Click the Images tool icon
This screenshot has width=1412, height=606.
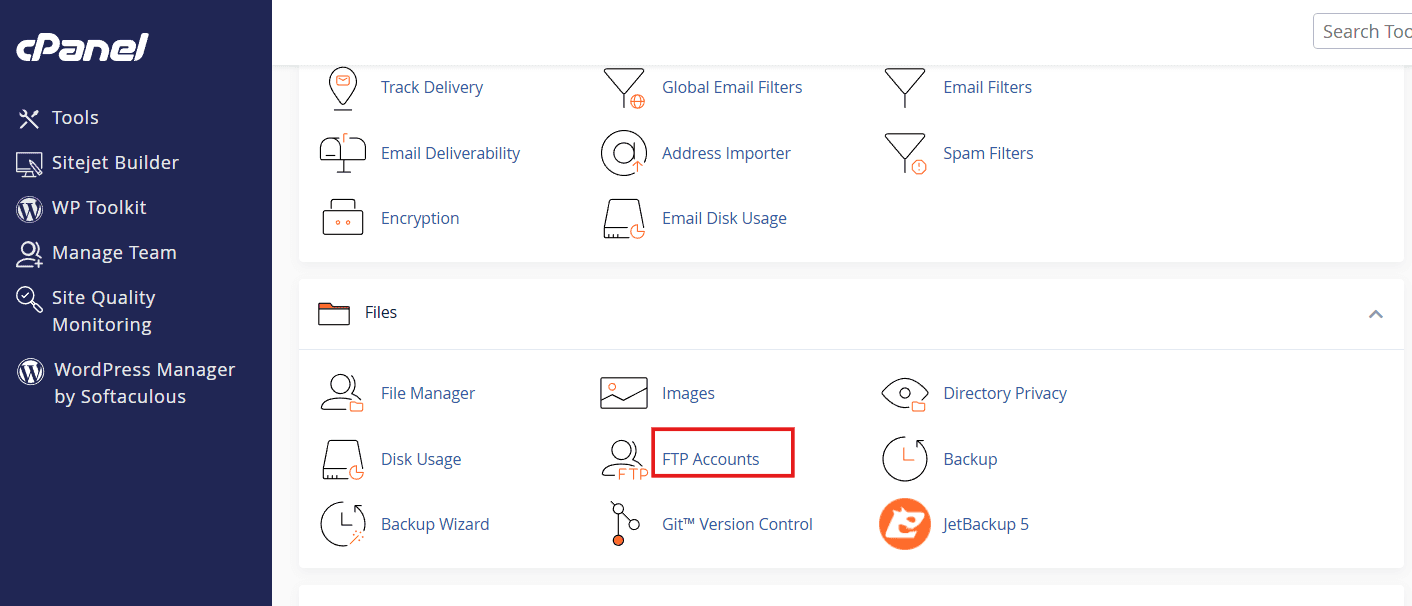(623, 392)
